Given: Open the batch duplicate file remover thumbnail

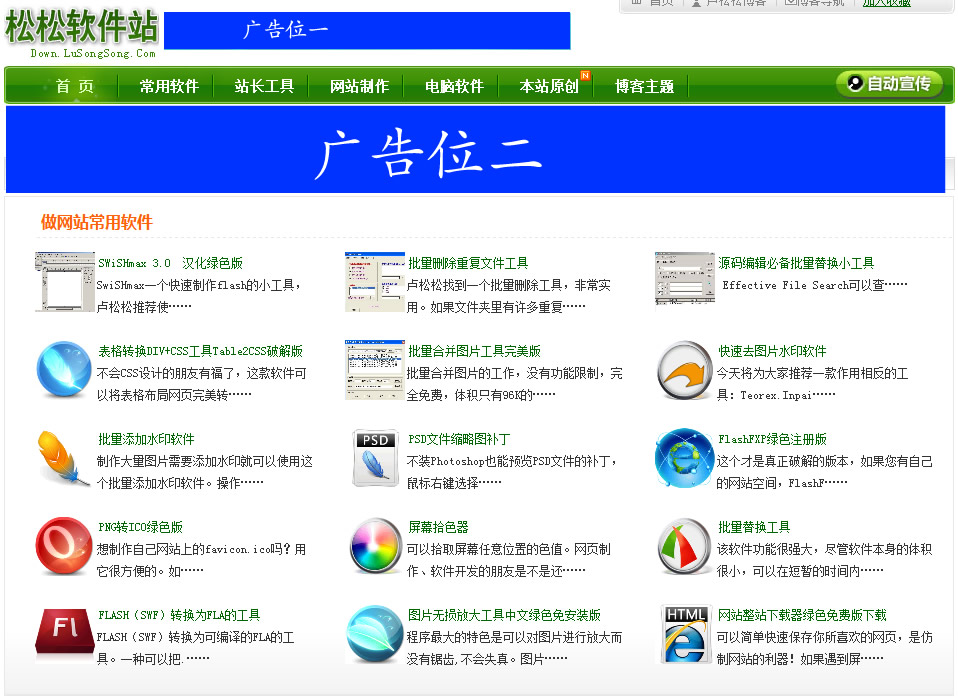Looking at the screenshot, I should pyautogui.click(x=375, y=282).
